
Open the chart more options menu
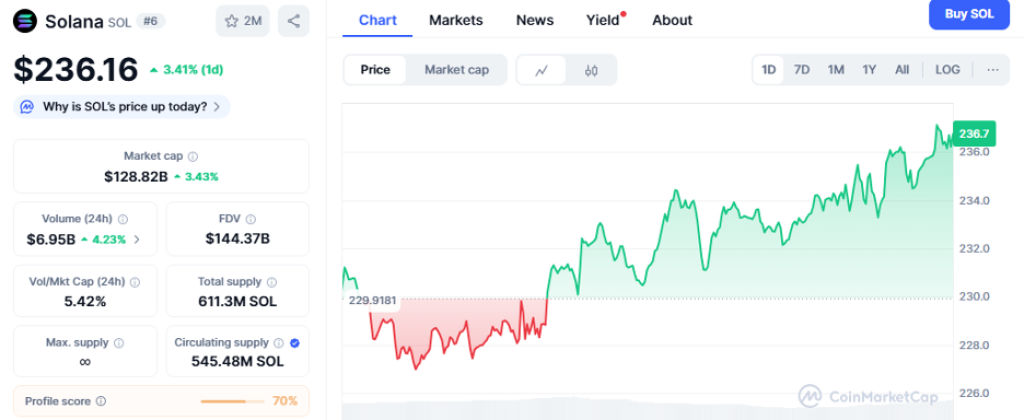(992, 70)
